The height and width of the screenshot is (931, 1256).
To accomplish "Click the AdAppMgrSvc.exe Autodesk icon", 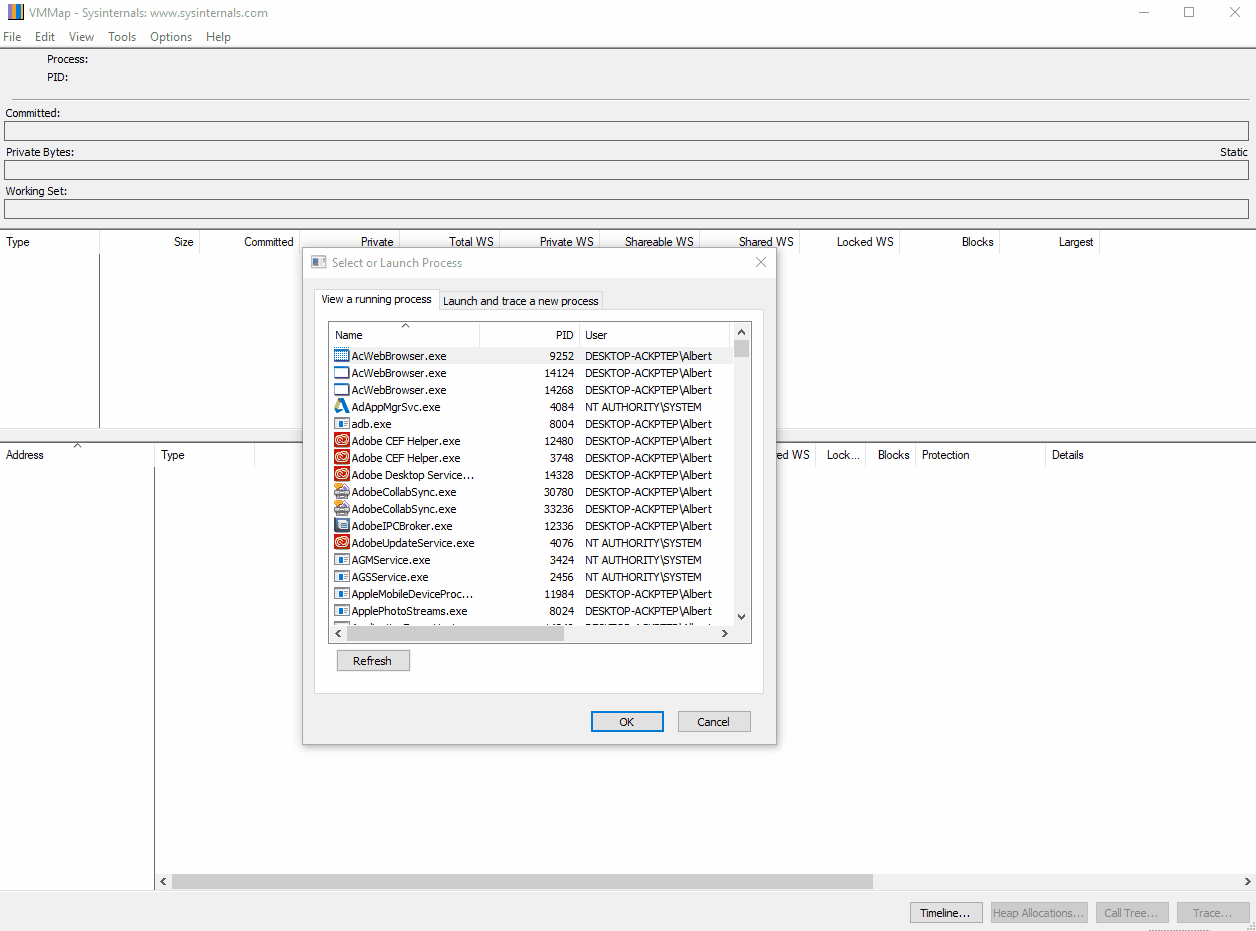I will (x=342, y=407).
